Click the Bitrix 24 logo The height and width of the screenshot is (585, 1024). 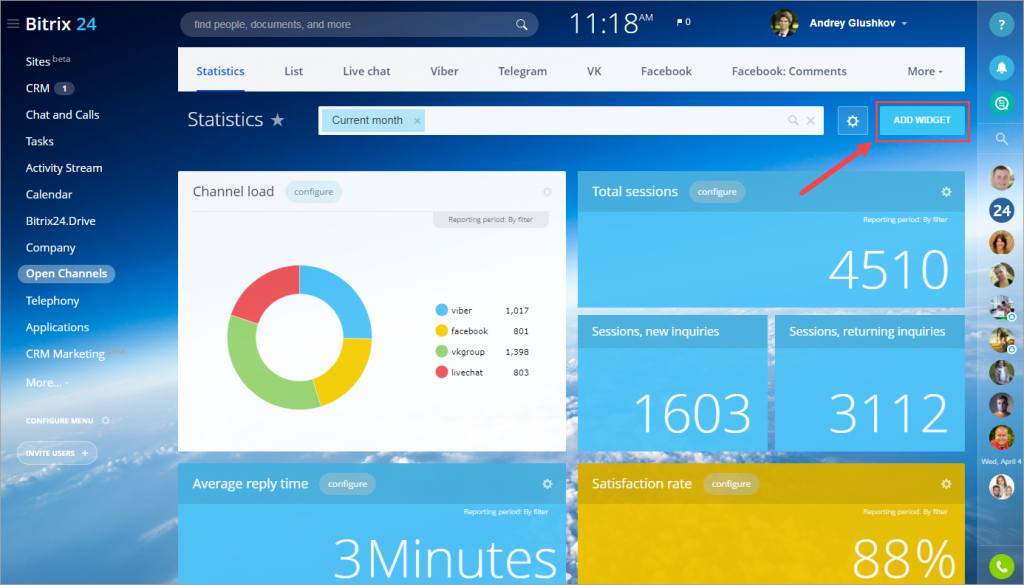61,24
